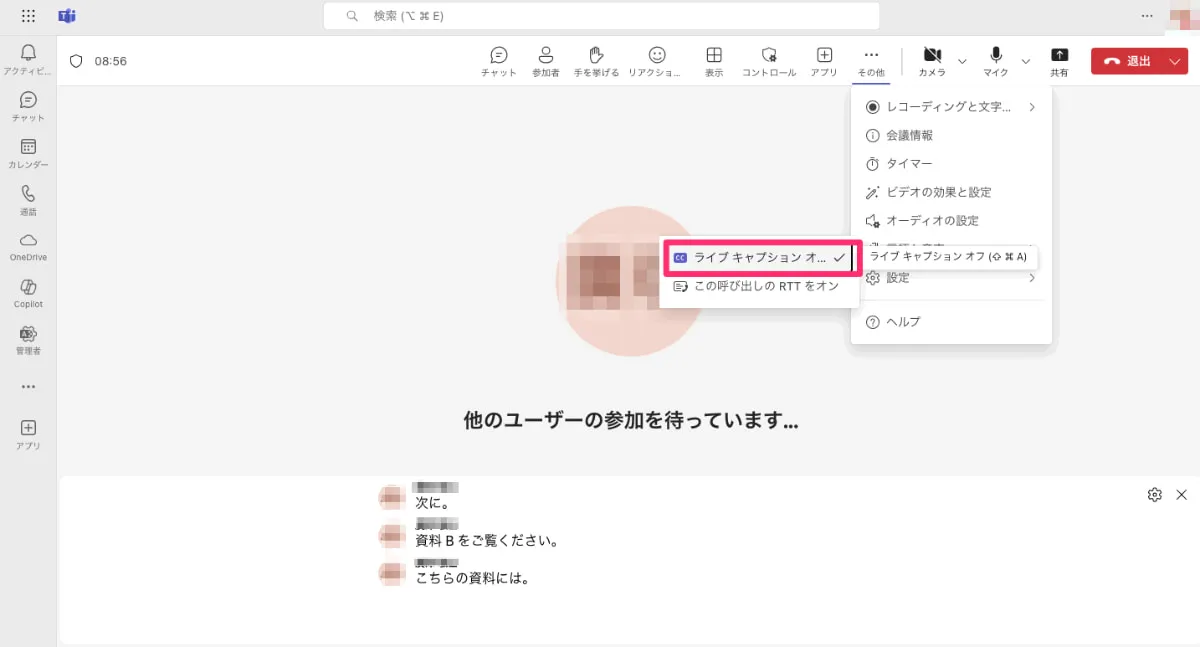Image resolution: width=1200 pixels, height=647 pixels.
Task: Click inside the 検索 search field
Action: point(600,16)
